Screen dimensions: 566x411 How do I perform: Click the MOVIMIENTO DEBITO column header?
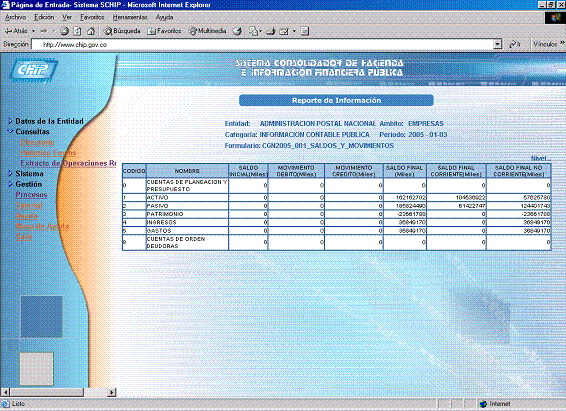pyautogui.click(x=296, y=171)
